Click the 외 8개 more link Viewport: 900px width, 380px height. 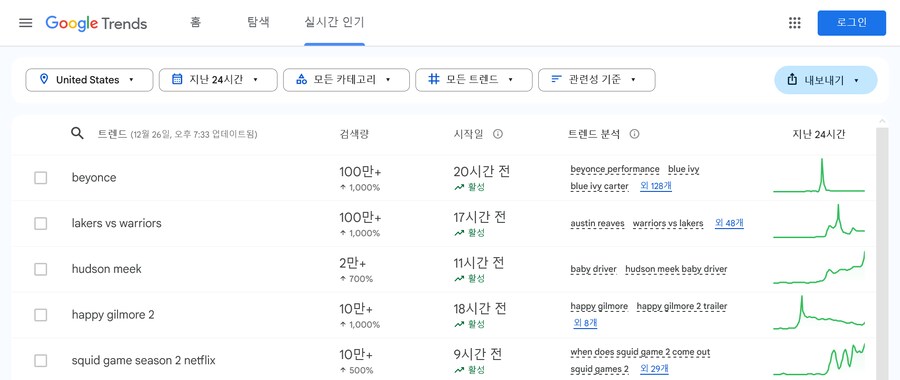585,323
